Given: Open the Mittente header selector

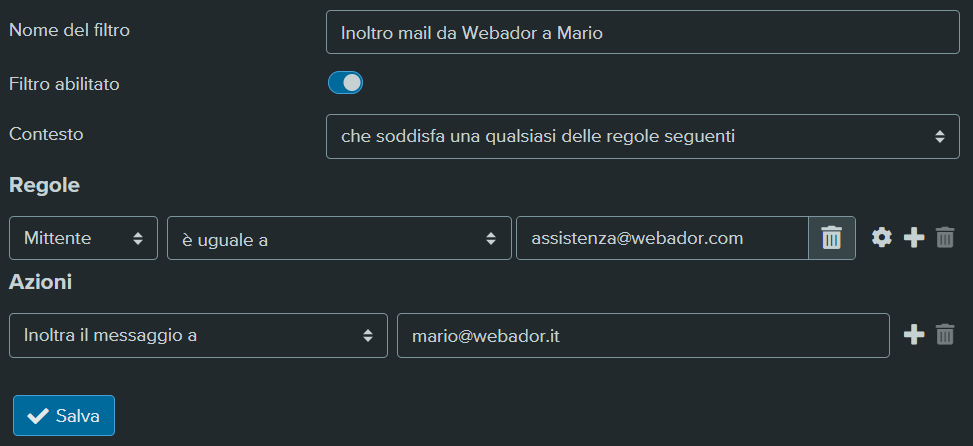Looking at the screenshot, I should tap(83, 238).
